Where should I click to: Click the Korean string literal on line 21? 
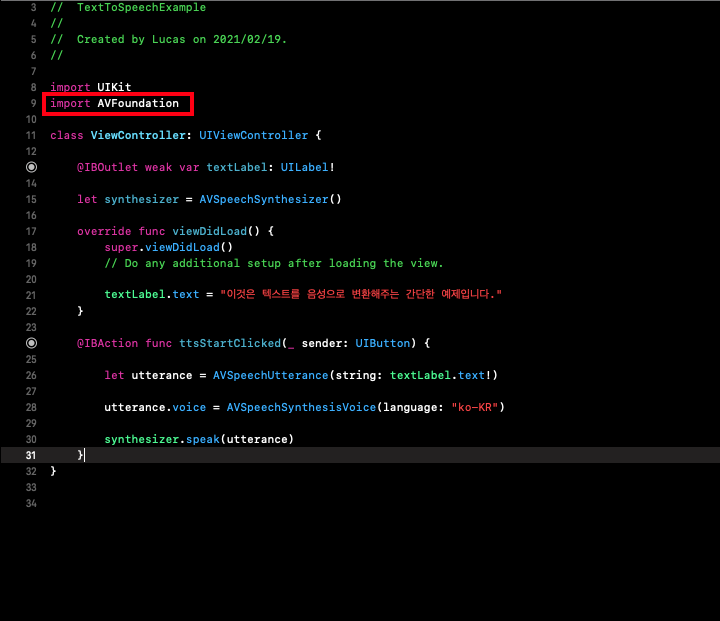point(361,294)
